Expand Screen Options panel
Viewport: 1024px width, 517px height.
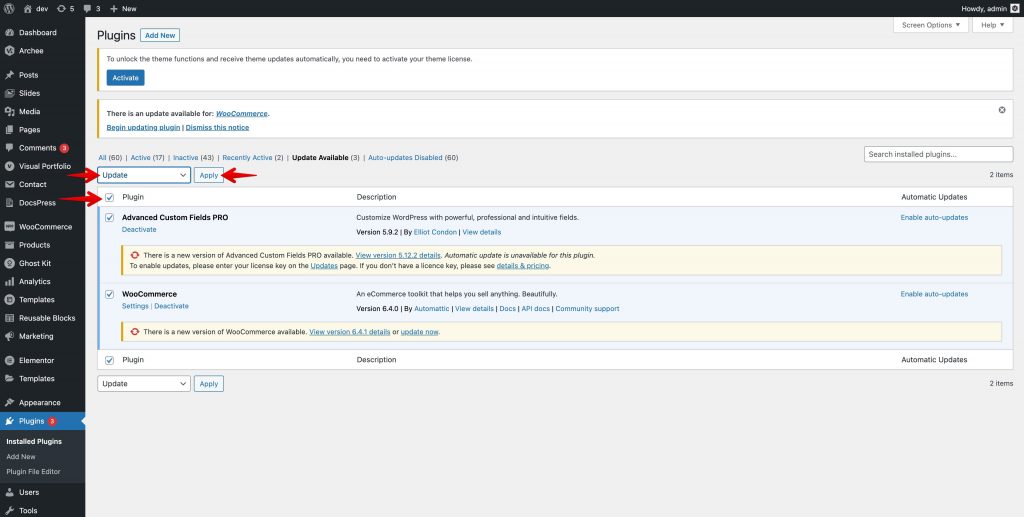931,25
